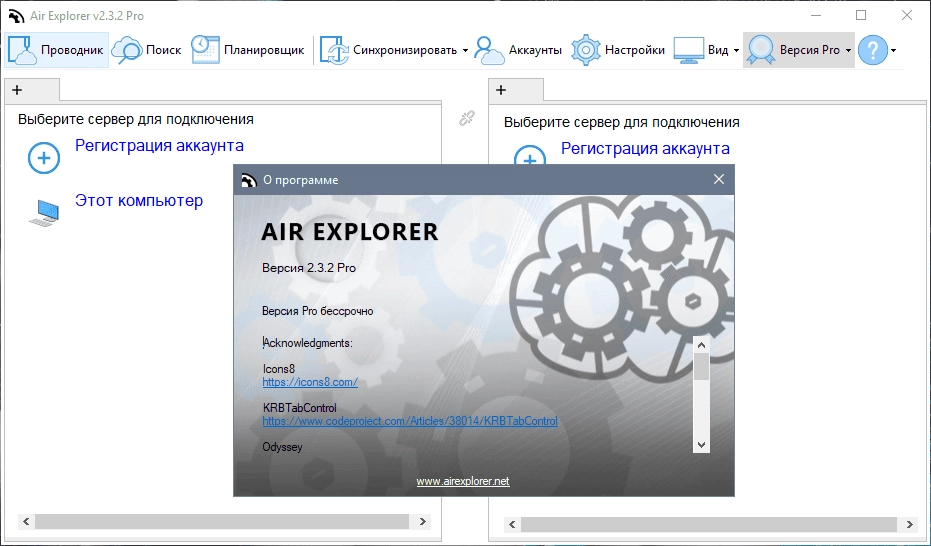Click right pane horizontal scroll right arrow
The height and width of the screenshot is (546, 931).
(909, 525)
